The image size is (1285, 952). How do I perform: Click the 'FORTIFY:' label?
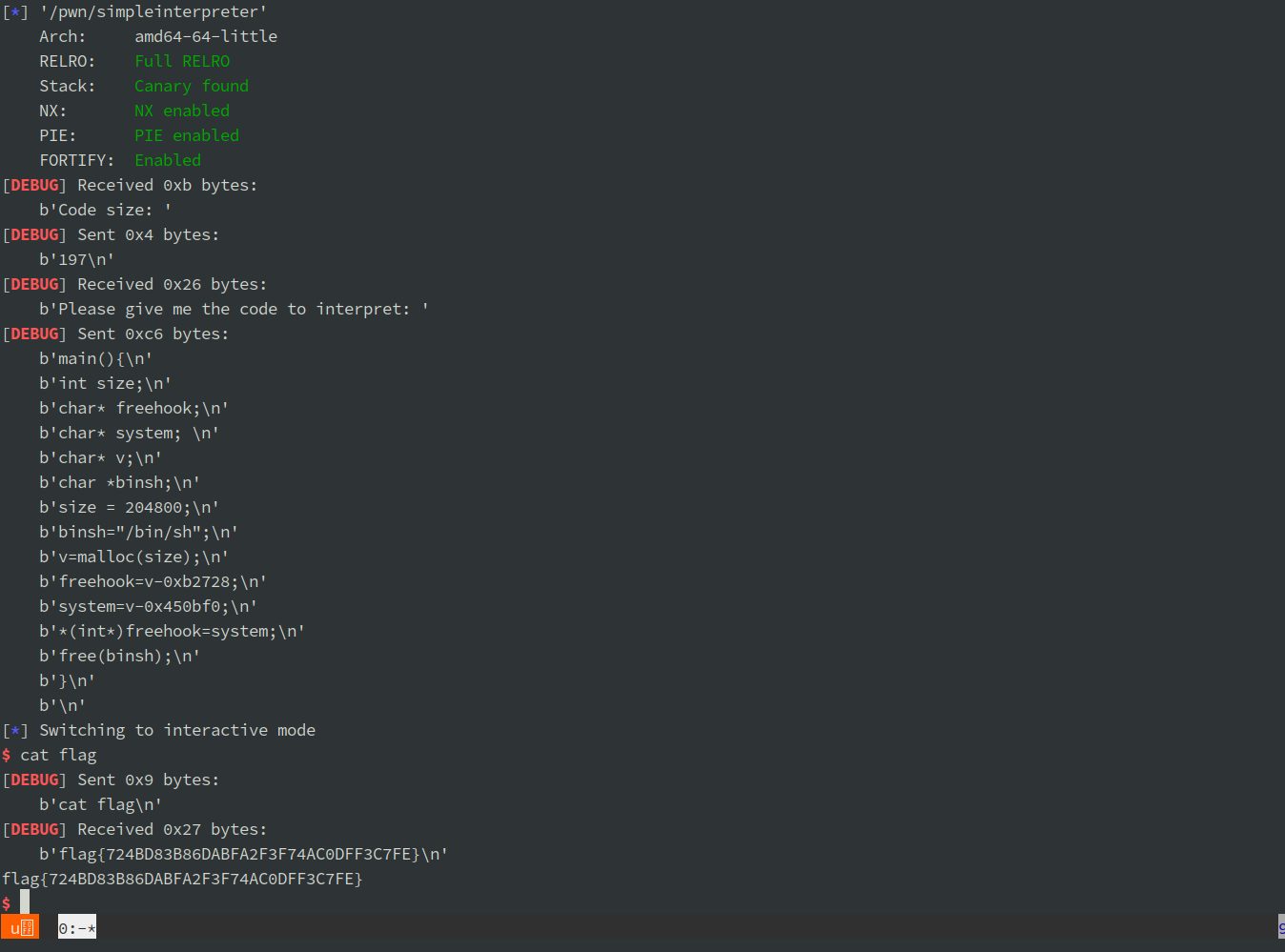pos(77,160)
